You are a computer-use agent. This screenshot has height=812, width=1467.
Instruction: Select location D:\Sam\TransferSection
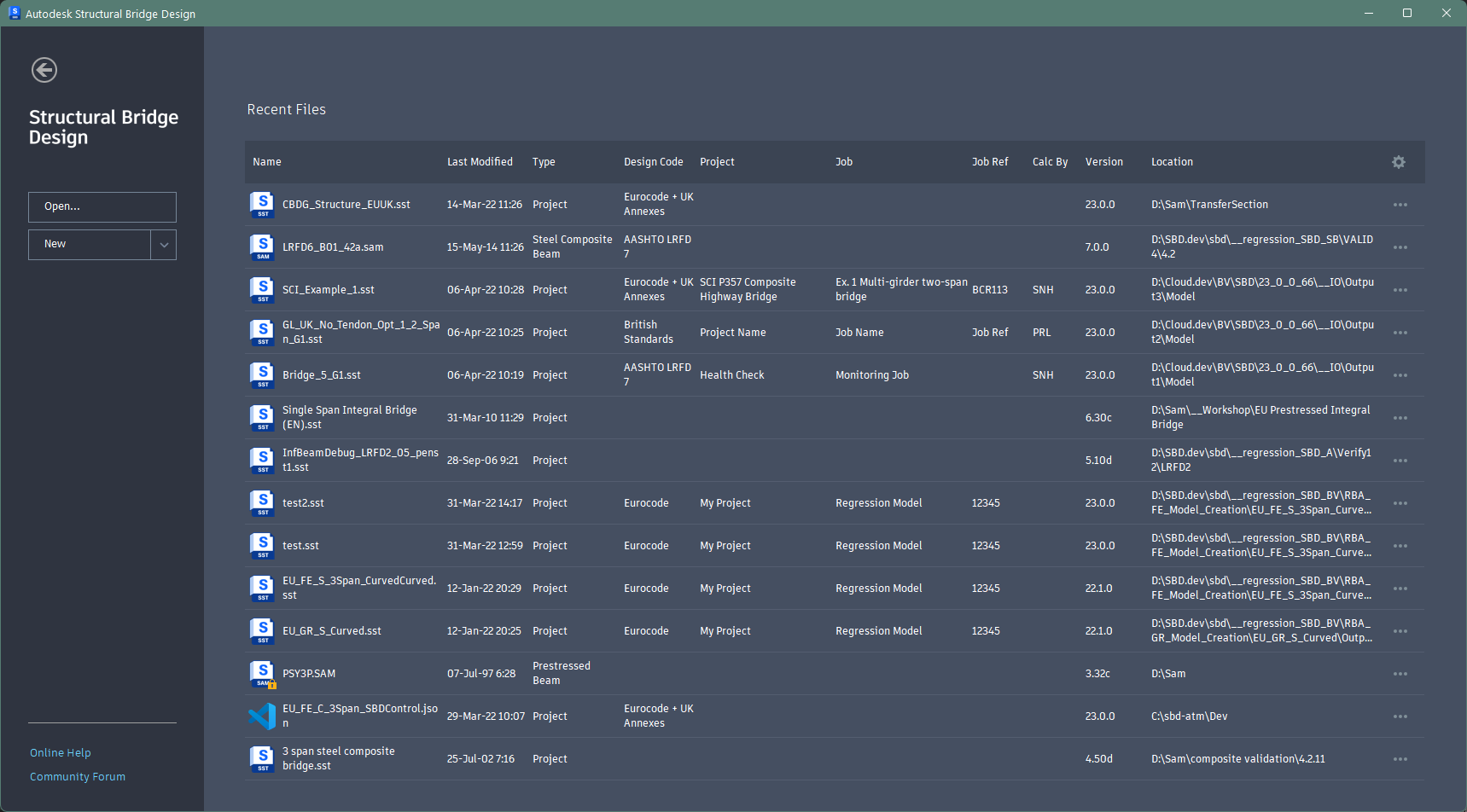coord(1209,205)
